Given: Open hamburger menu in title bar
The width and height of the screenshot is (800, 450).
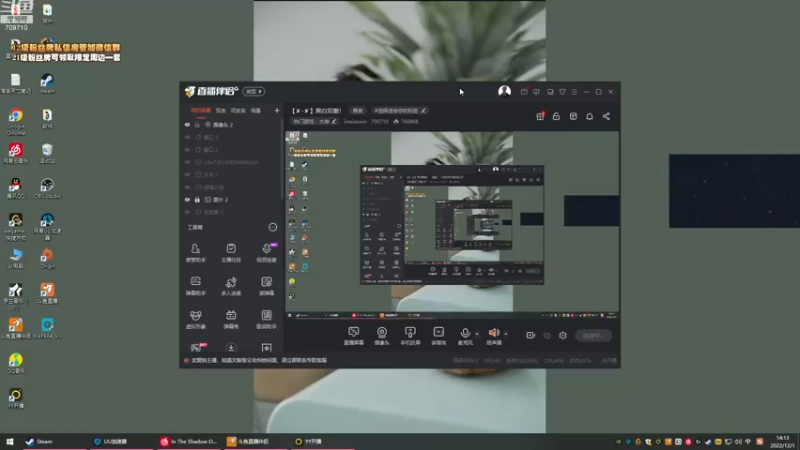Looking at the screenshot, I should pyautogui.click(x=574, y=92).
